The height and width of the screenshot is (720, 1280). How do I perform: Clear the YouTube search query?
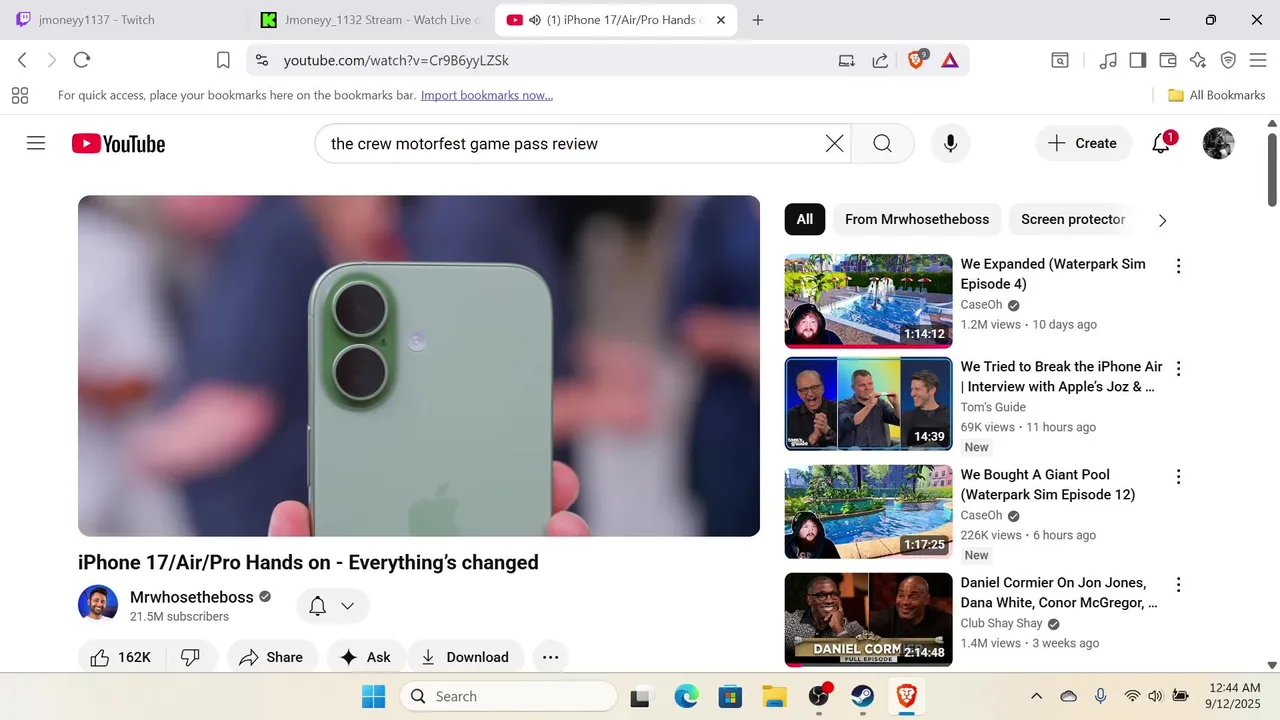(834, 143)
